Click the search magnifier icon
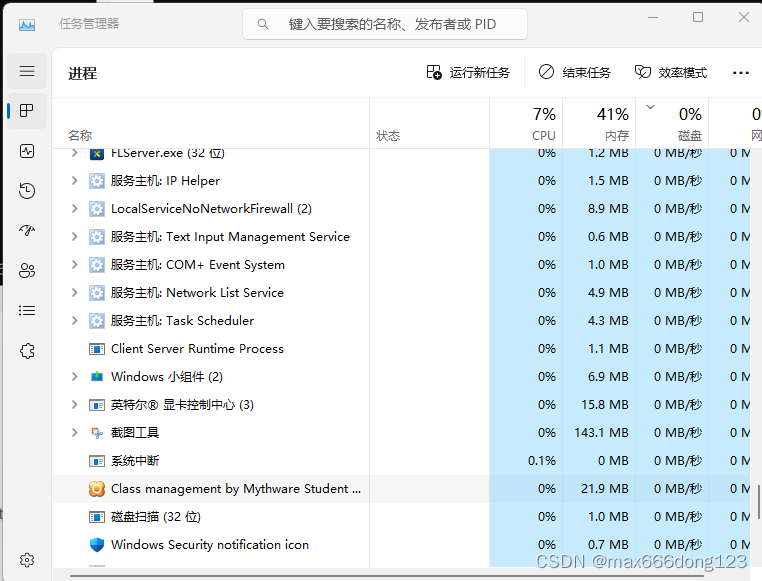This screenshot has width=762, height=581. click(x=262, y=24)
